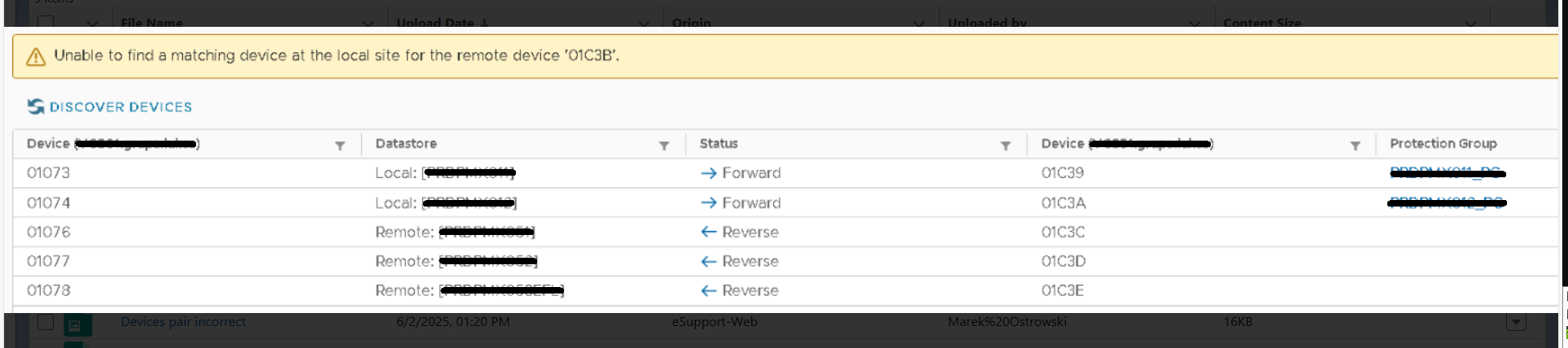Open protection group link for device 01C39
Image resolution: width=1568 pixels, height=348 pixels.
tap(1447, 172)
